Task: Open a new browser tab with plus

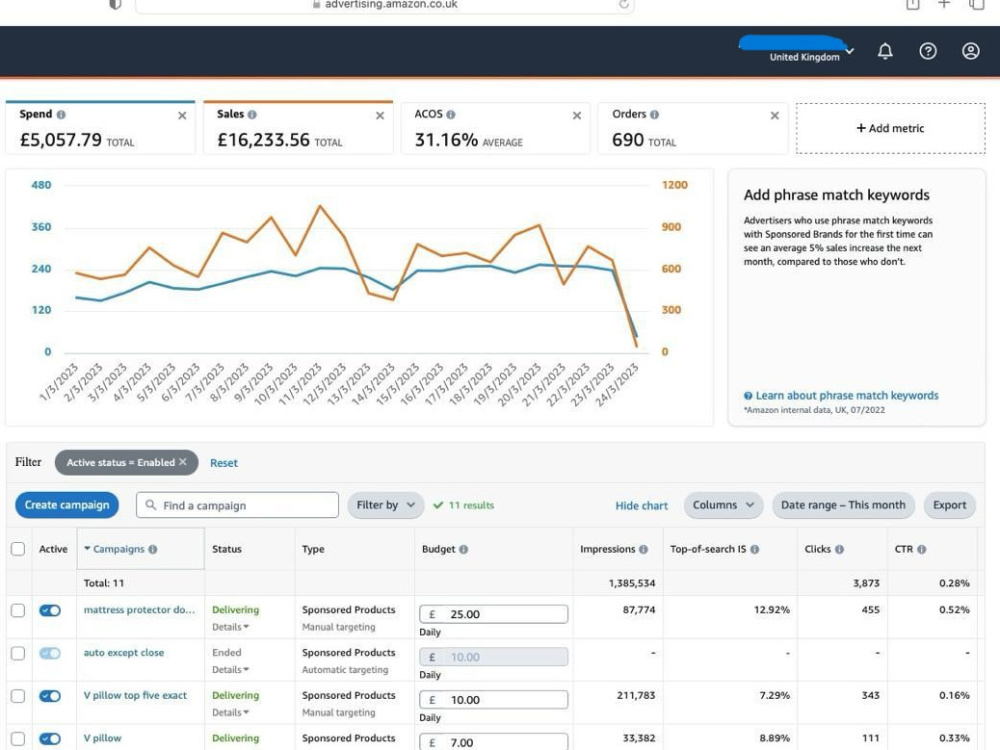Action: (x=945, y=4)
